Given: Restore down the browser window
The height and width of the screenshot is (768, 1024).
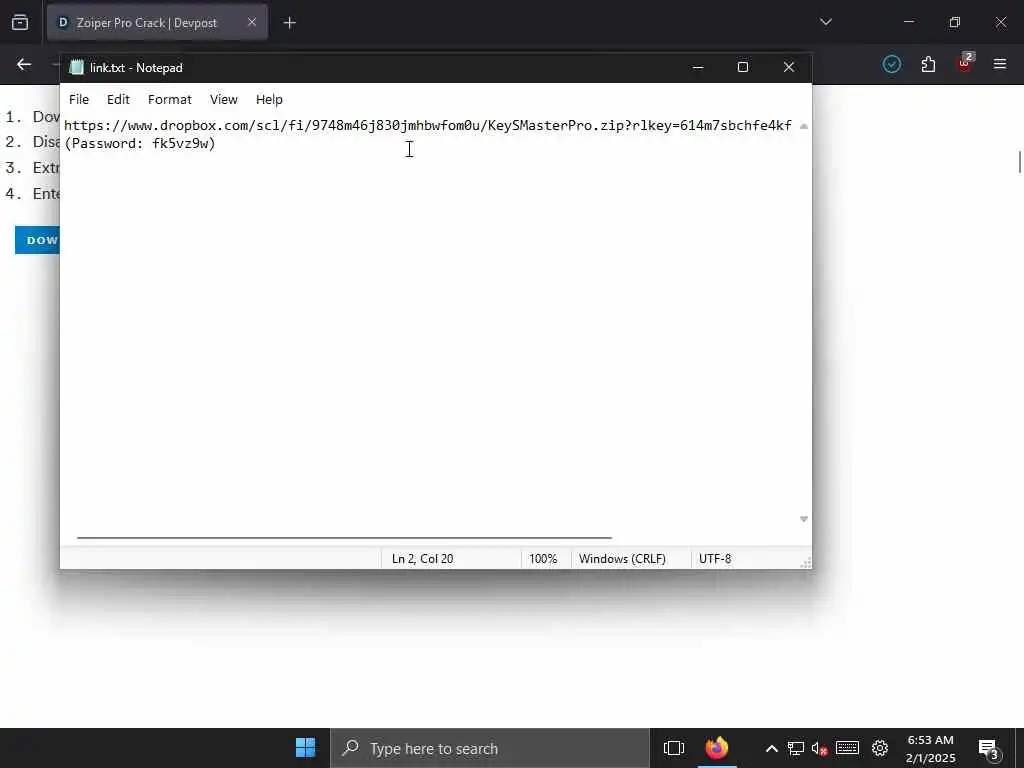Looking at the screenshot, I should click(x=955, y=22).
